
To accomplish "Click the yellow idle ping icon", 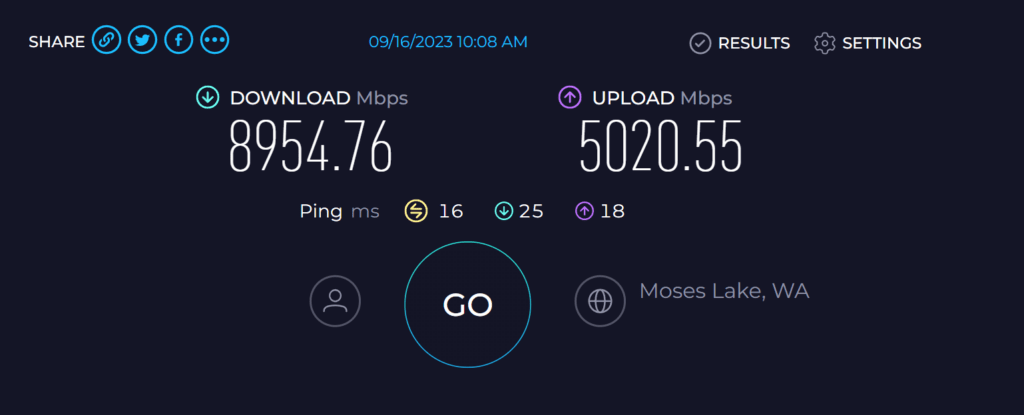I will point(416,211).
